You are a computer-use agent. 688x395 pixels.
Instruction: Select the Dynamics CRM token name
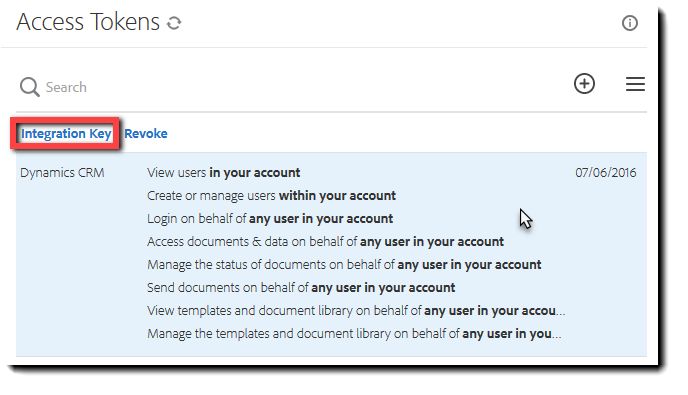pos(62,172)
